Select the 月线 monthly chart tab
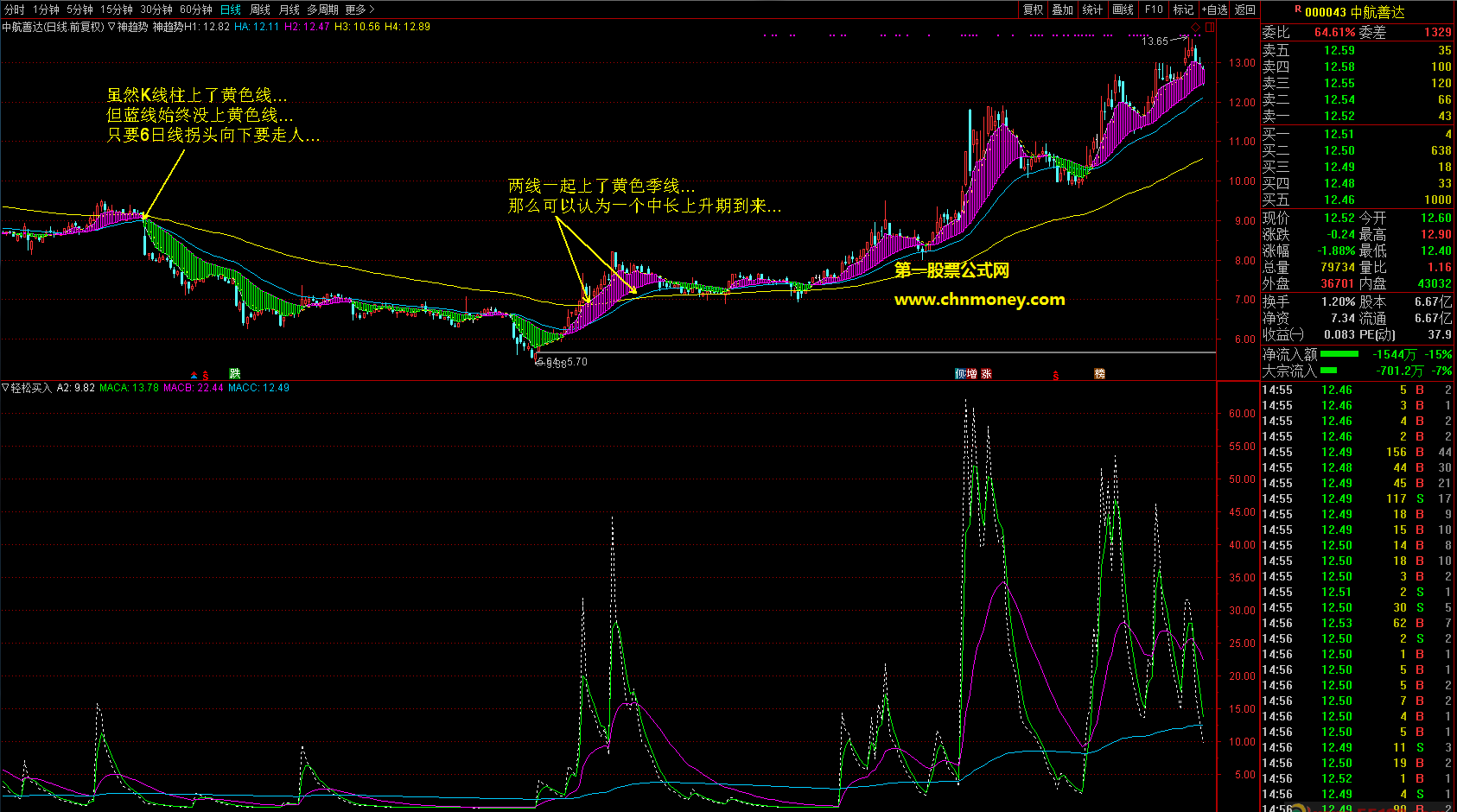The image size is (1457, 812). click(x=289, y=10)
